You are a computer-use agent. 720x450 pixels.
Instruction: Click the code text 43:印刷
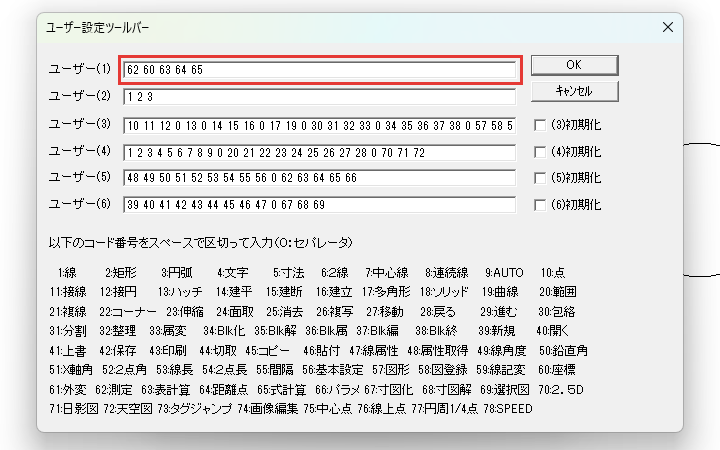click(x=168, y=351)
